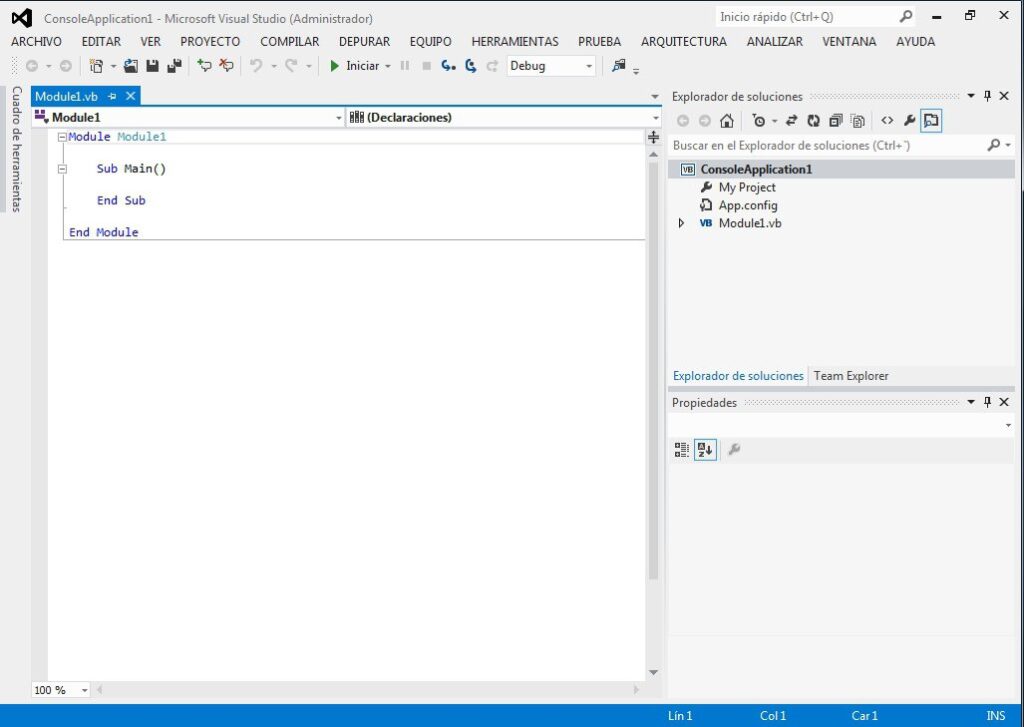Image resolution: width=1024 pixels, height=727 pixels.
Task: Click the magnifier icon in Inicio rápido
Action: (906, 16)
